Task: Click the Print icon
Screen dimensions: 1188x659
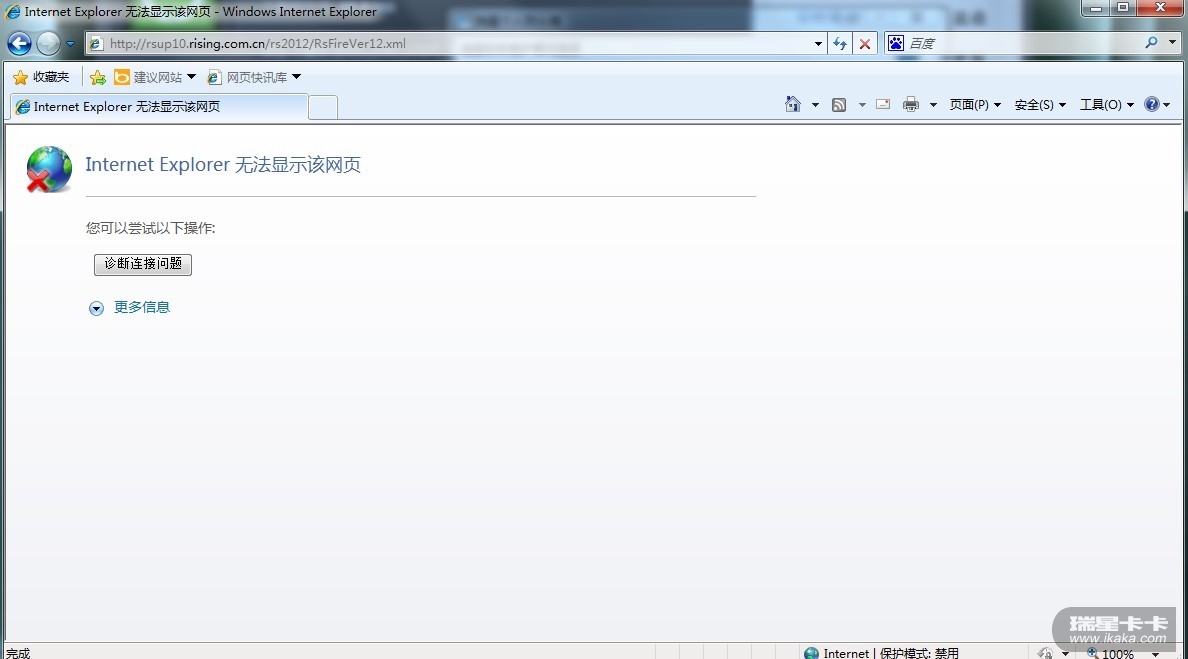Action: pos(911,105)
